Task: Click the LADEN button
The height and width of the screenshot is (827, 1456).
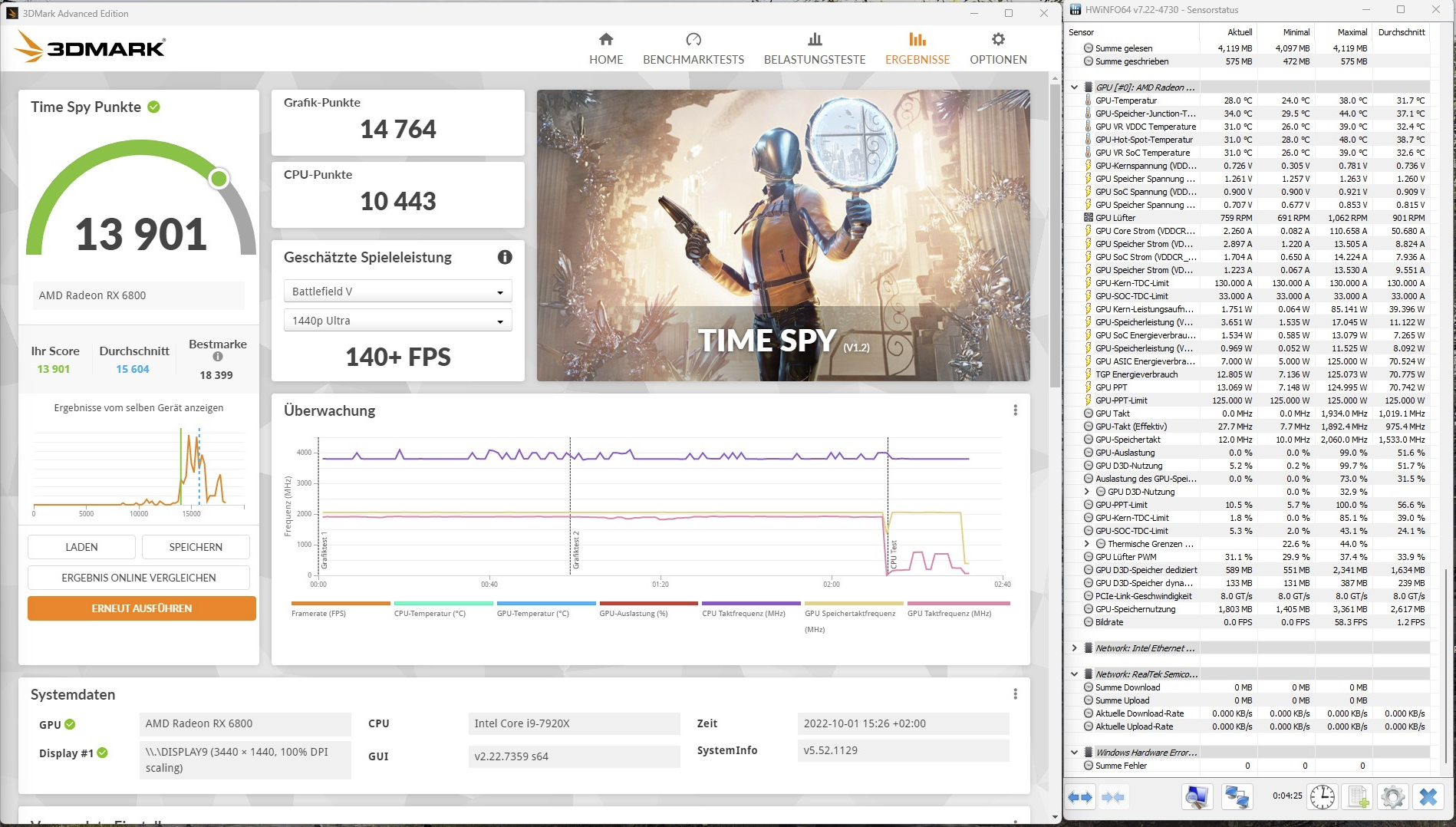Action: click(x=81, y=547)
